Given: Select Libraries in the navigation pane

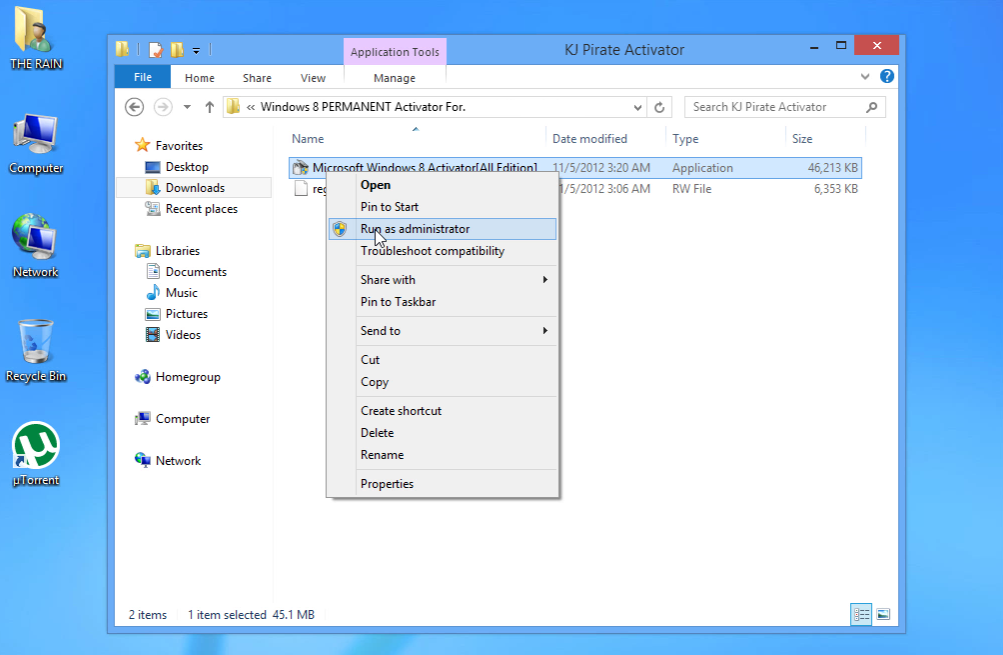Looking at the screenshot, I should tap(178, 251).
